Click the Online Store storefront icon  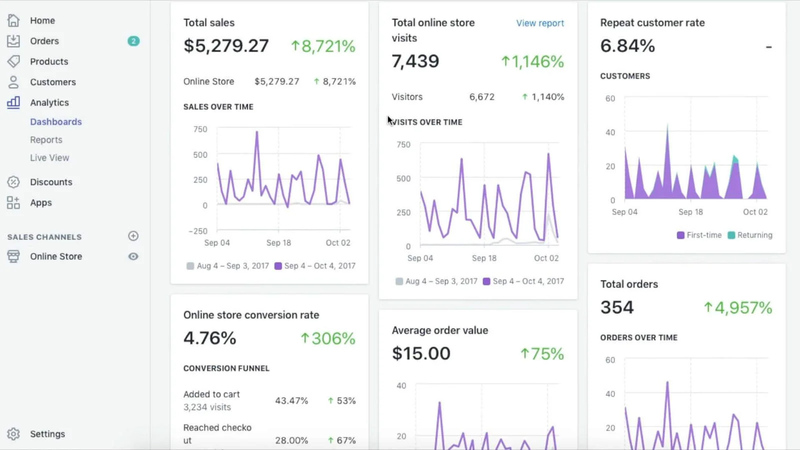pos(13,256)
